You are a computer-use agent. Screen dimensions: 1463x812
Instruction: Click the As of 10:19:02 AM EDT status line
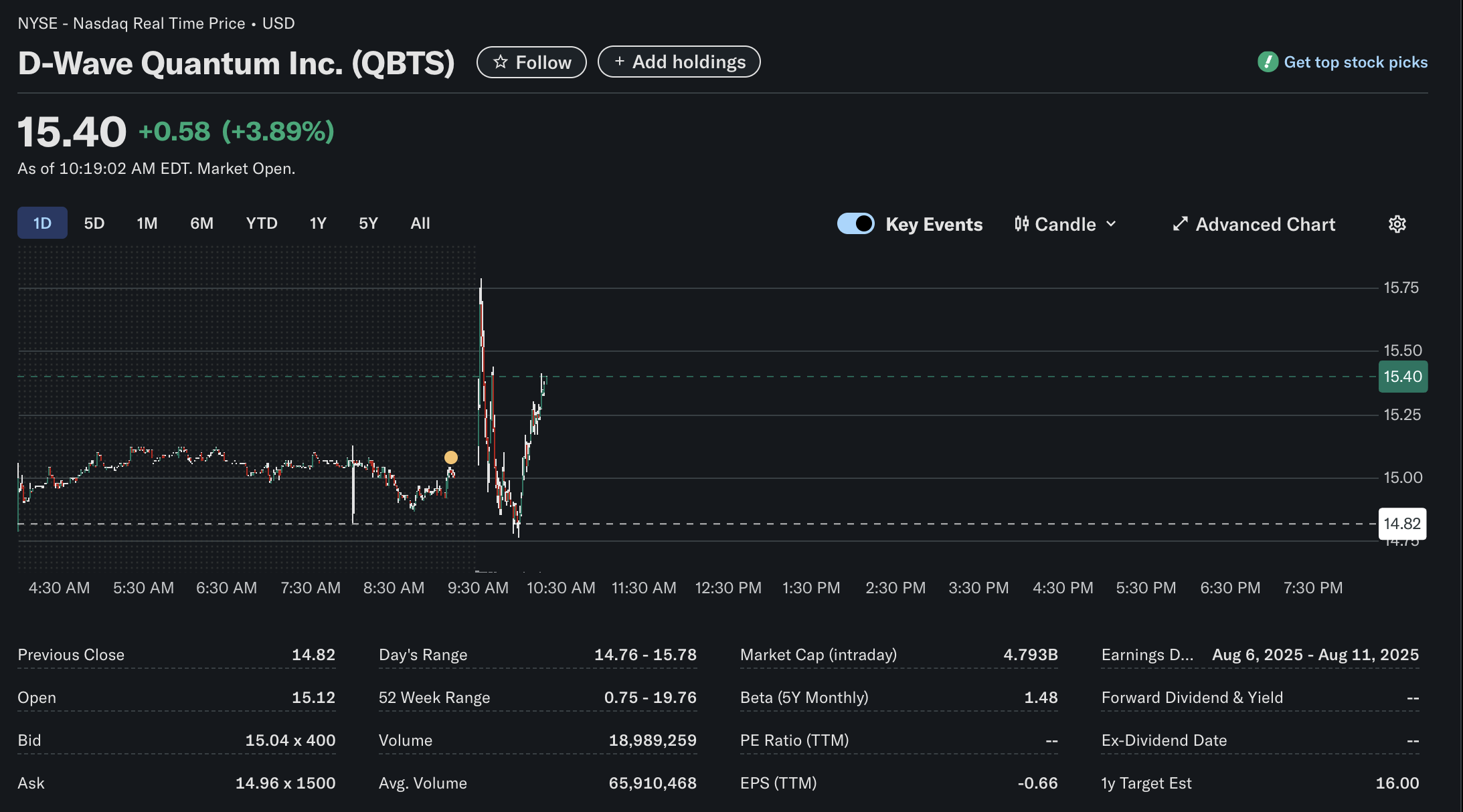156,169
